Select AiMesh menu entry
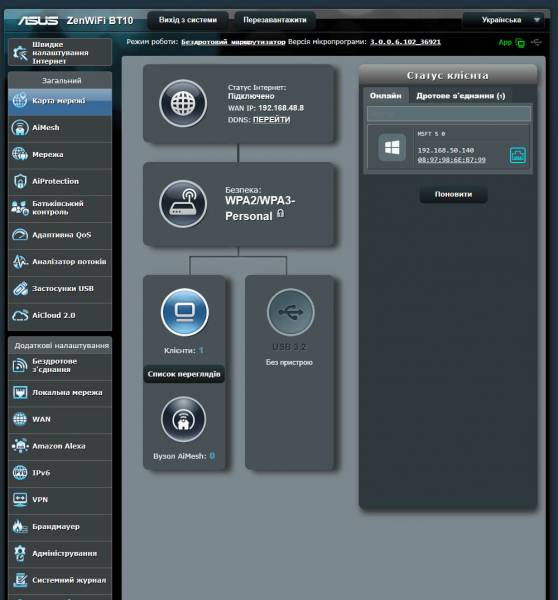Screen dimensions: 558x600 click(x=60, y=128)
